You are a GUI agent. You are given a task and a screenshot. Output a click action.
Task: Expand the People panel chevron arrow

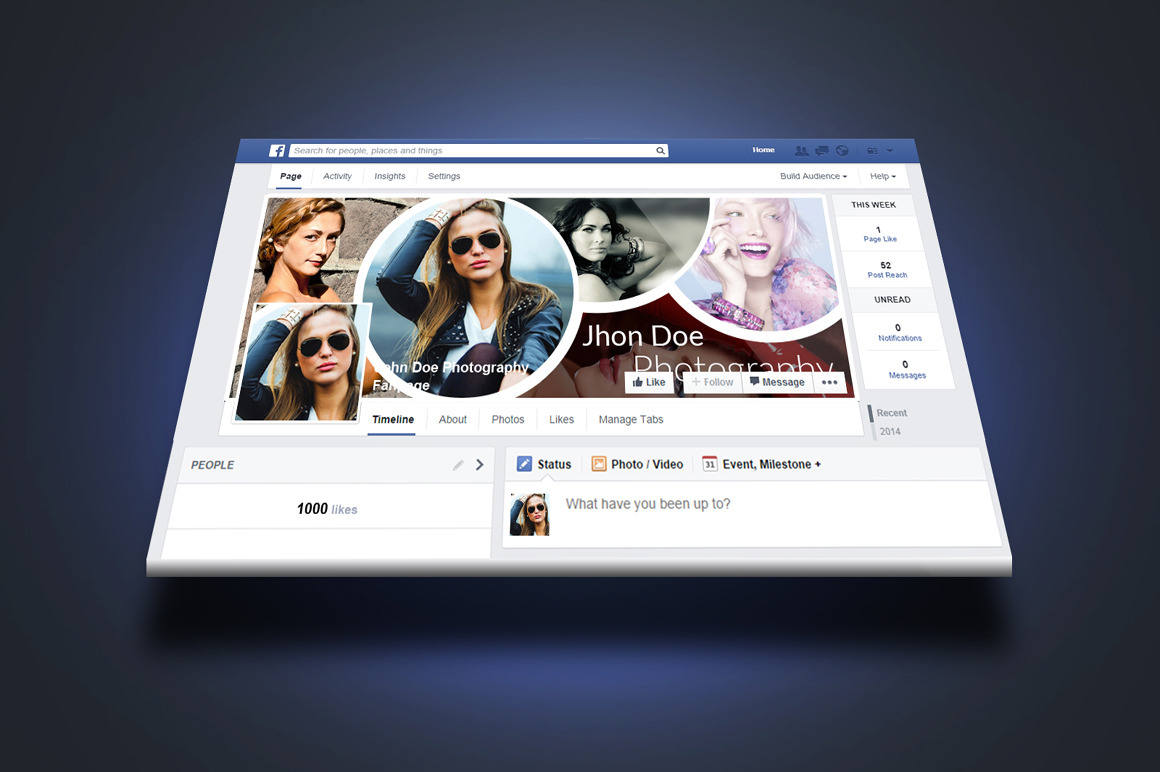[480, 465]
